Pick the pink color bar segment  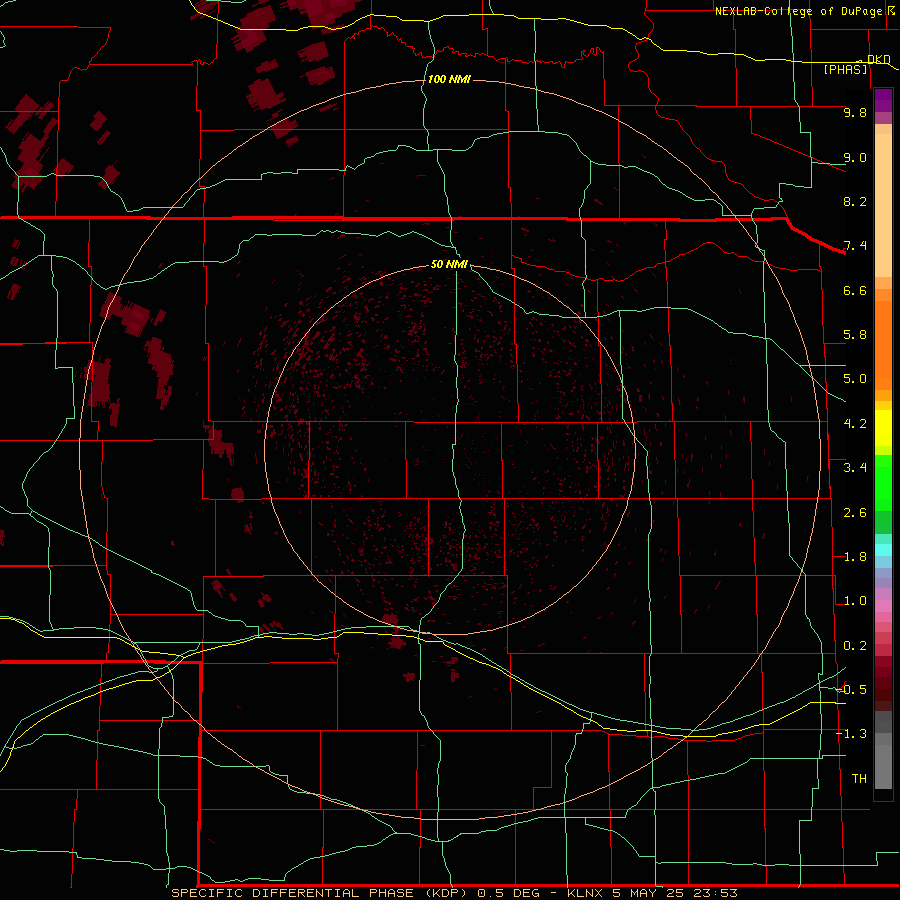883,606
